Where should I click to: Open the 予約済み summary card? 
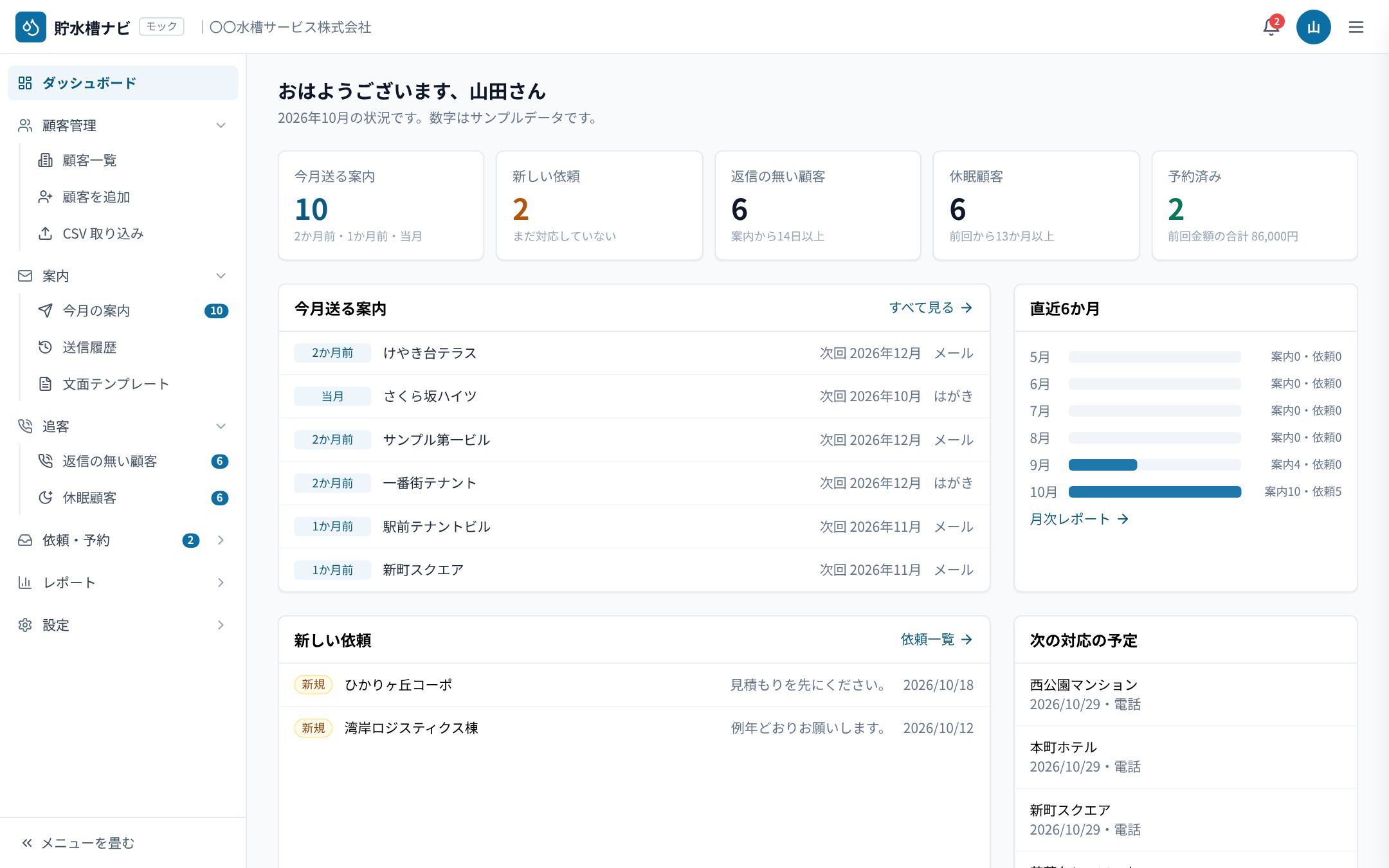click(1255, 206)
